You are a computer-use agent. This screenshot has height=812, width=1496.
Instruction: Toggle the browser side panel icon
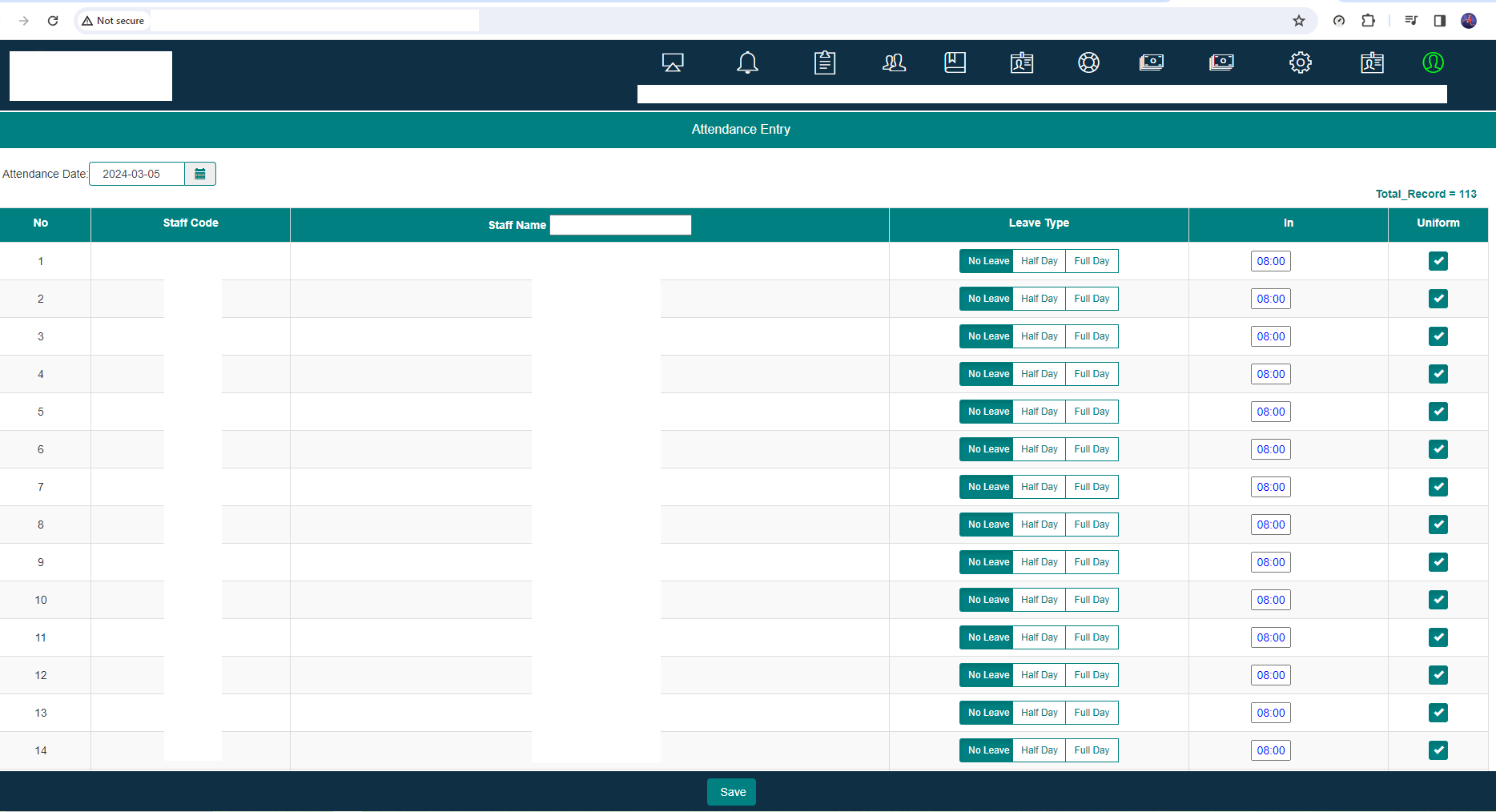click(1440, 21)
